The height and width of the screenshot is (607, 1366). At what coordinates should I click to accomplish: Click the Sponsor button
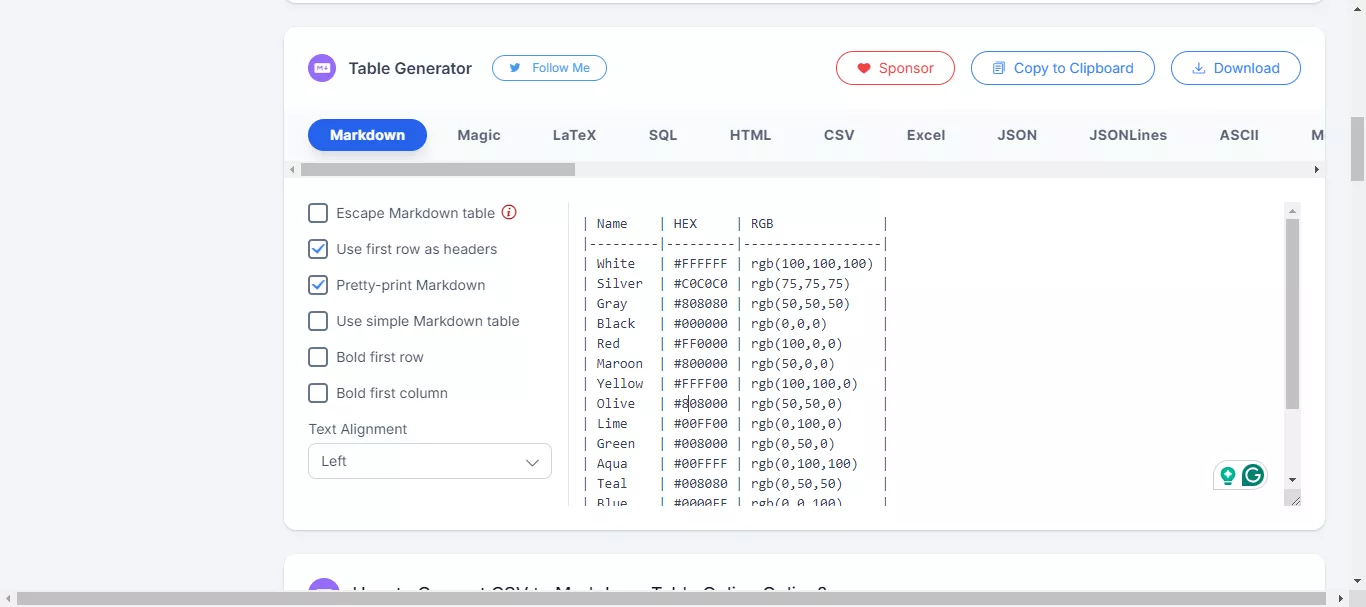tap(895, 68)
